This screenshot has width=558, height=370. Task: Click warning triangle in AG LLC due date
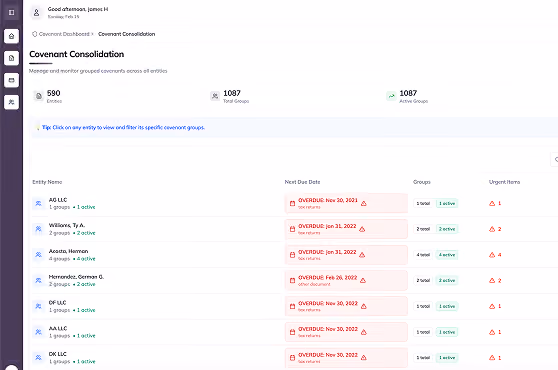[x=364, y=204]
